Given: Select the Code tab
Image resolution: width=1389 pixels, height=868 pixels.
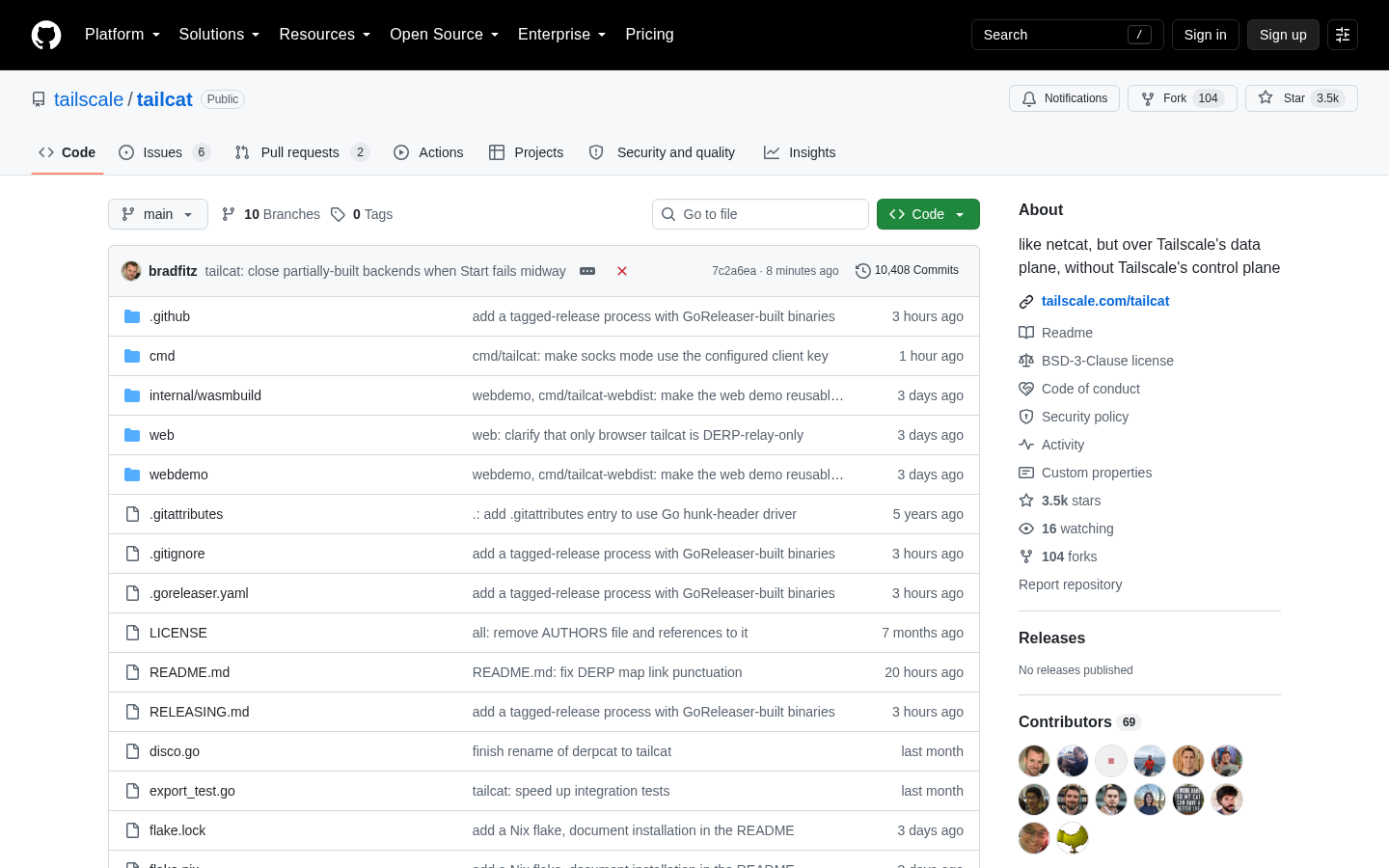Looking at the screenshot, I should click(x=67, y=152).
